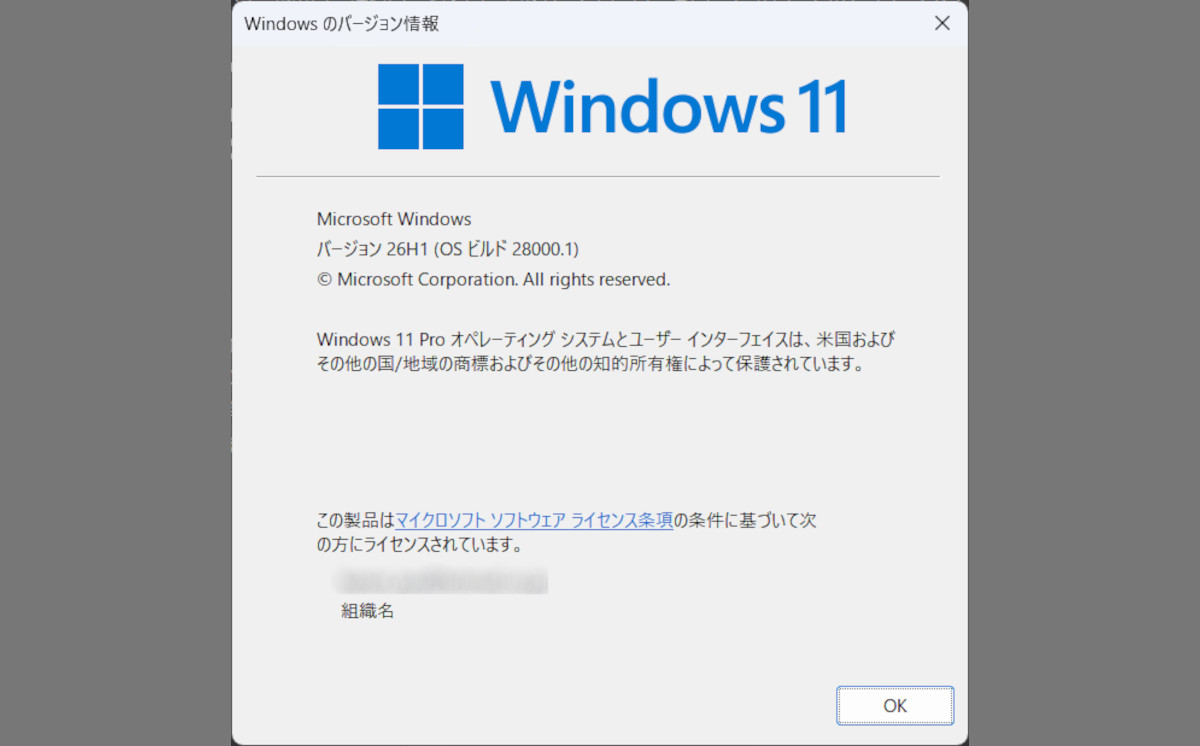This screenshot has height=746, width=1200.
Task: Select the "Microsoft Windows" text line
Action: [394, 219]
